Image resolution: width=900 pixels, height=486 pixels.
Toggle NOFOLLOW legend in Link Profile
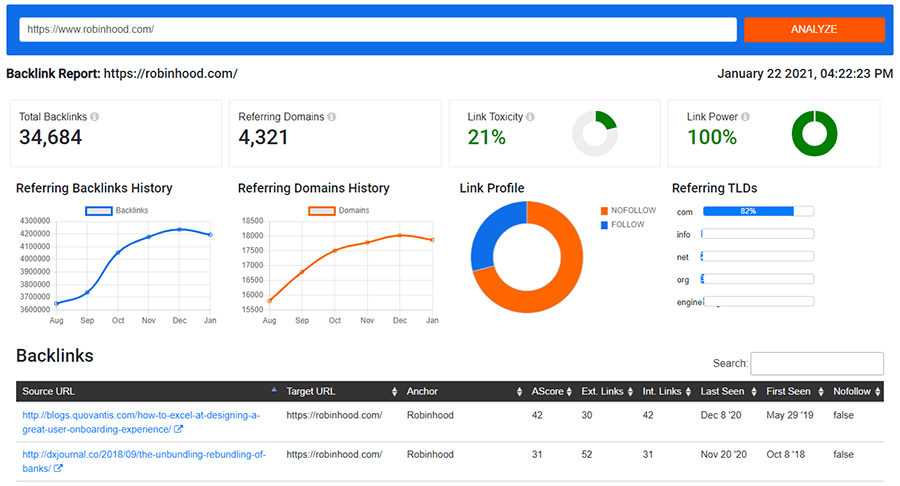[628, 211]
